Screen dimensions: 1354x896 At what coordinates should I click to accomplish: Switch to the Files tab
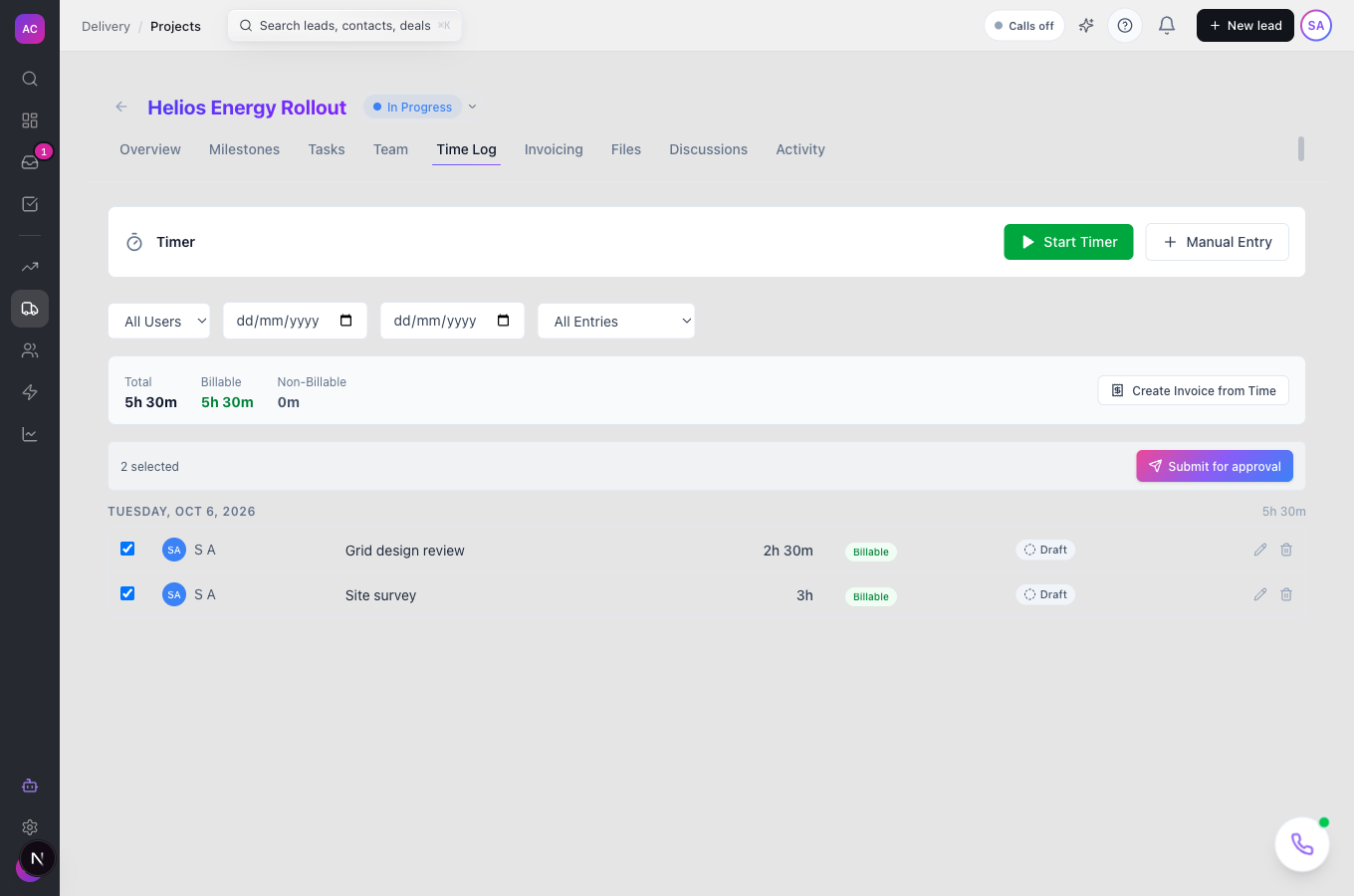[626, 149]
